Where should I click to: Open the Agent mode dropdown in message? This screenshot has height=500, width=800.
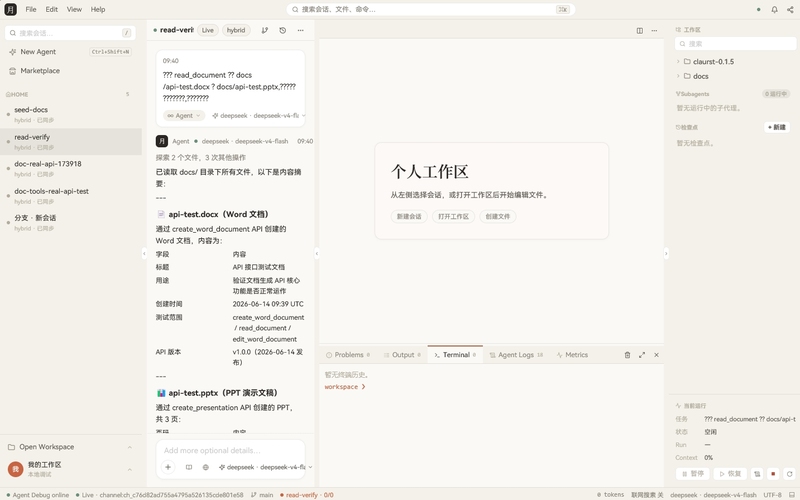[184, 115]
